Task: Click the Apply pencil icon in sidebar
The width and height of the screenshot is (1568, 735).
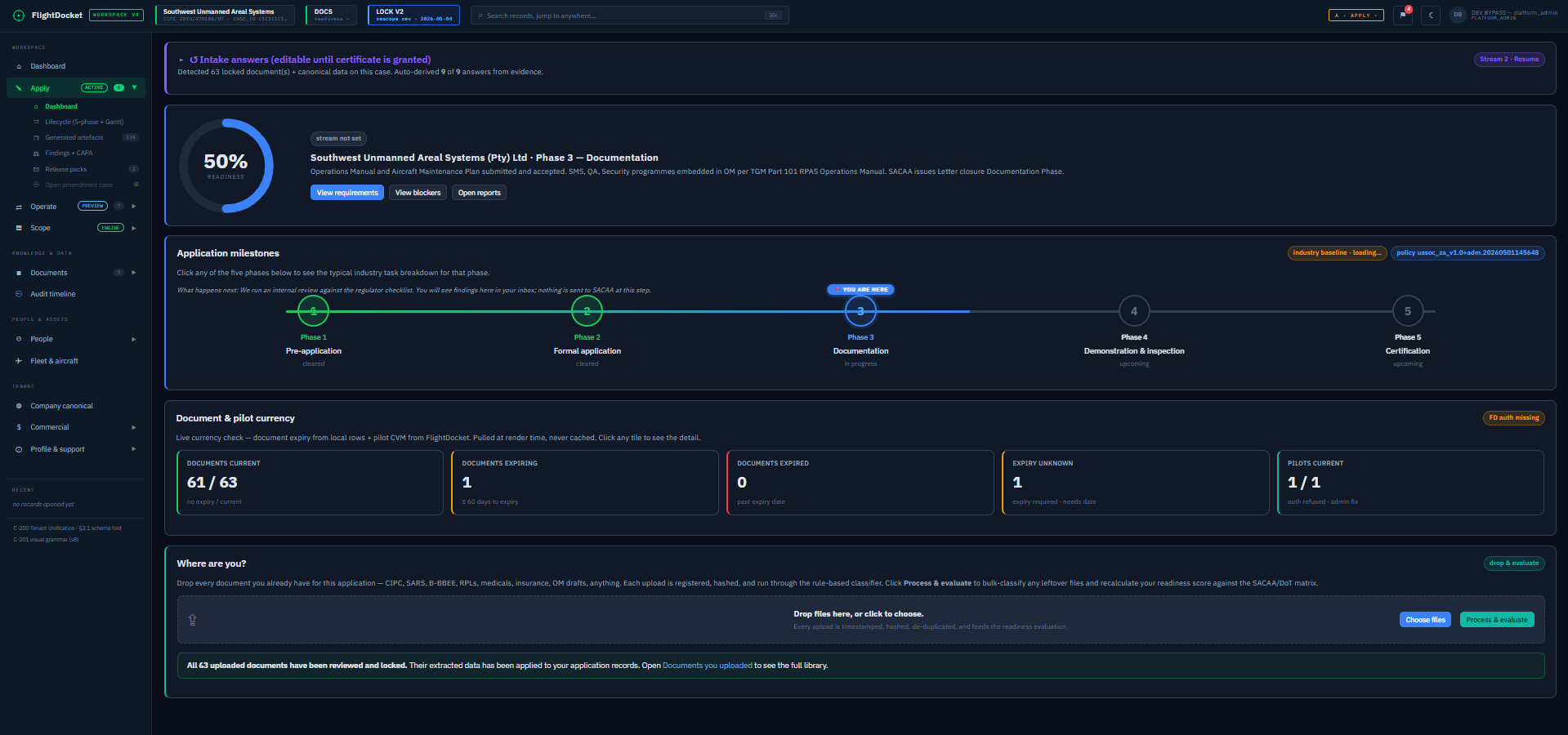Action: pyautogui.click(x=19, y=88)
